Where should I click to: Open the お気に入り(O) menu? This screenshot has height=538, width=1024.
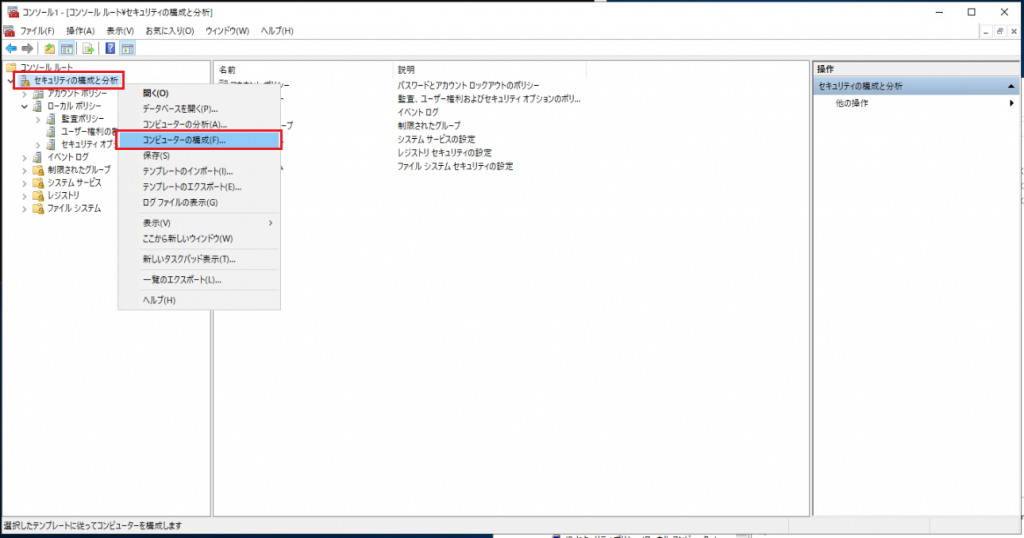[x=170, y=31]
